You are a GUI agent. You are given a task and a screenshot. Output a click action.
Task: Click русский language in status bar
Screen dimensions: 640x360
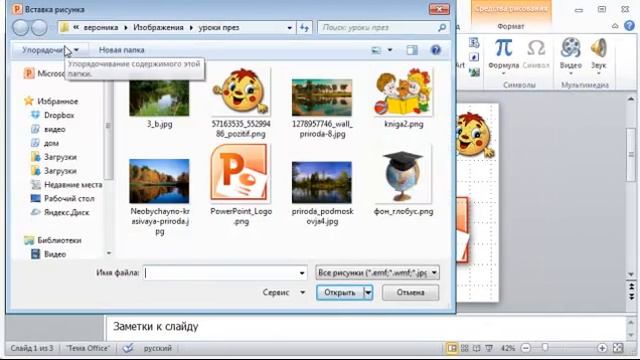point(158,348)
